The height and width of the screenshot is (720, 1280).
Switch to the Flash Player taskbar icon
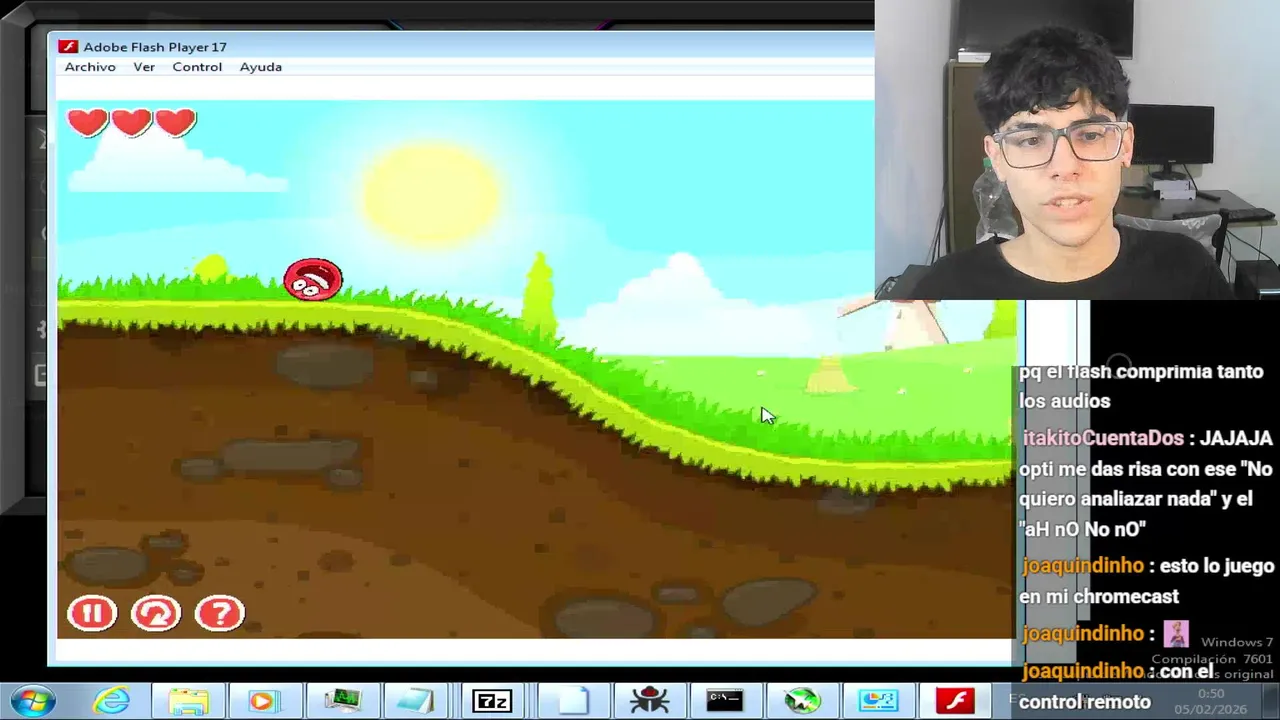click(955, 701)
